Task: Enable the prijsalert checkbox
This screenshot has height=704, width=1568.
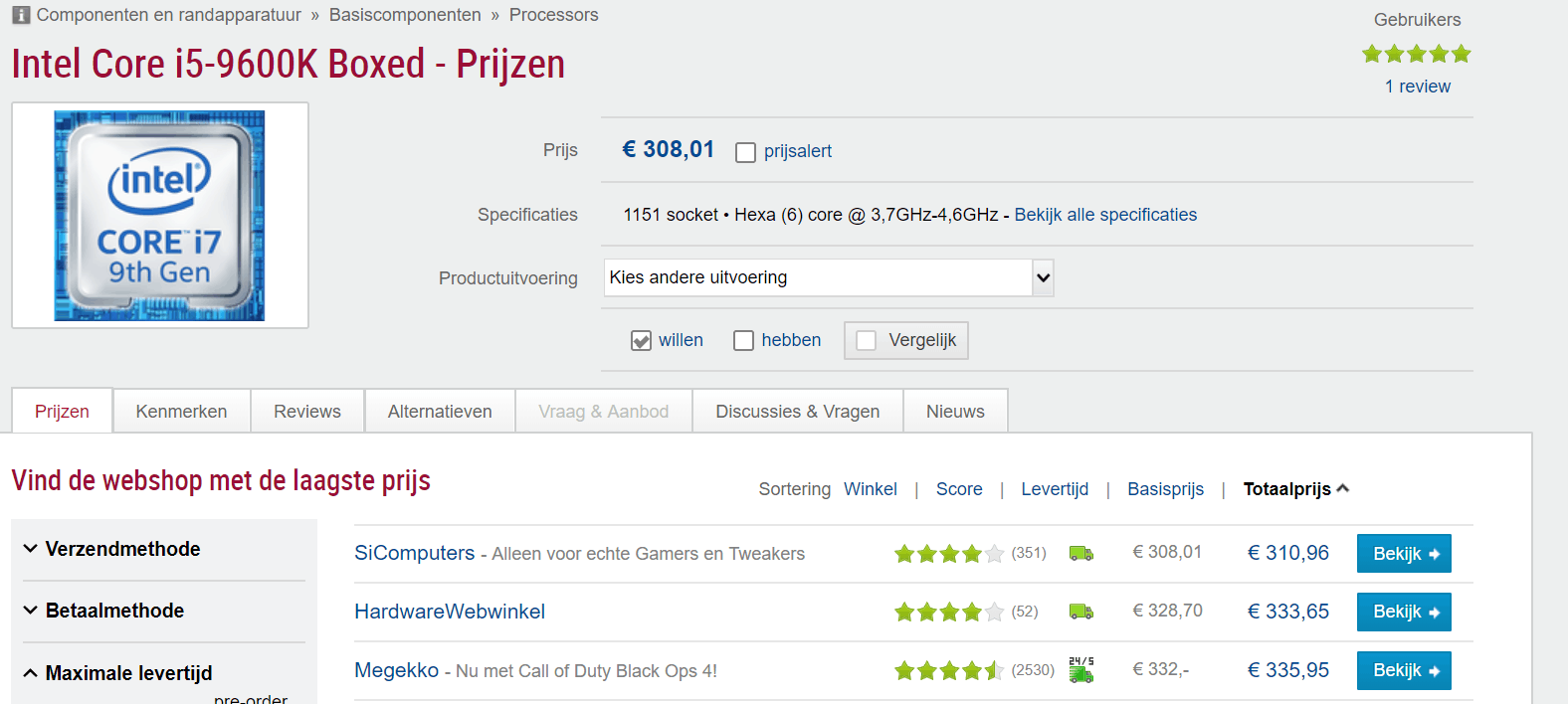Action: (x=745, y=152)
